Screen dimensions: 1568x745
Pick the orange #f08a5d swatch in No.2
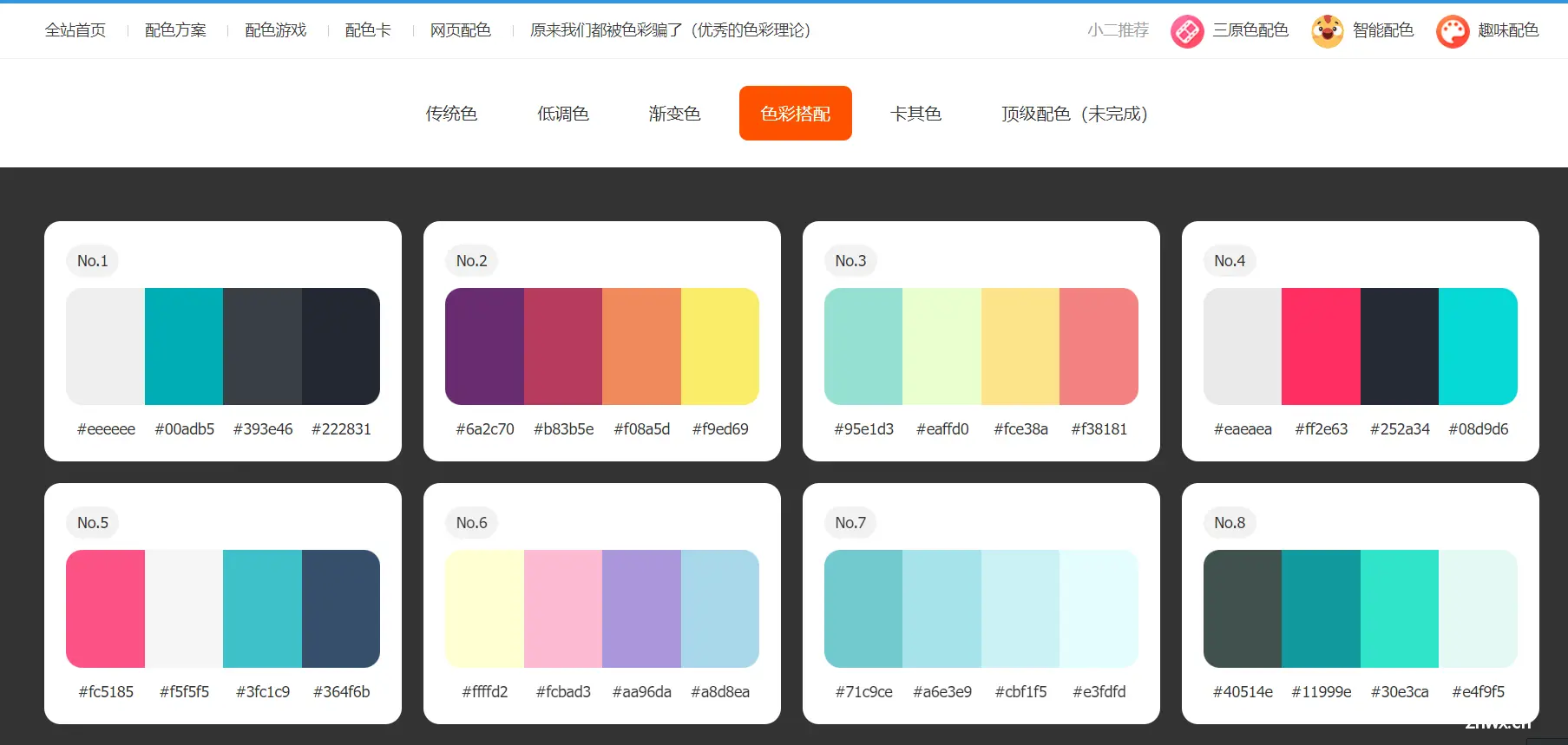[x=641, y=346]
